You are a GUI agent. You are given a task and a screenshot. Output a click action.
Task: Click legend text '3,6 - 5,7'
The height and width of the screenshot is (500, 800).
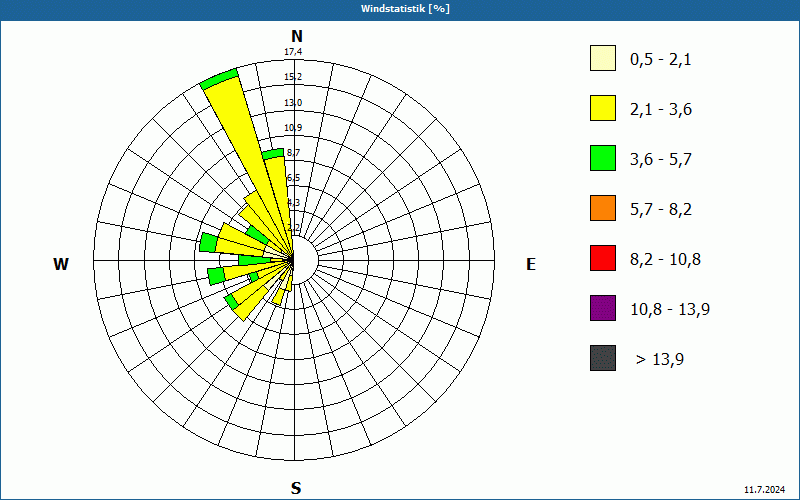click(661, 160)
